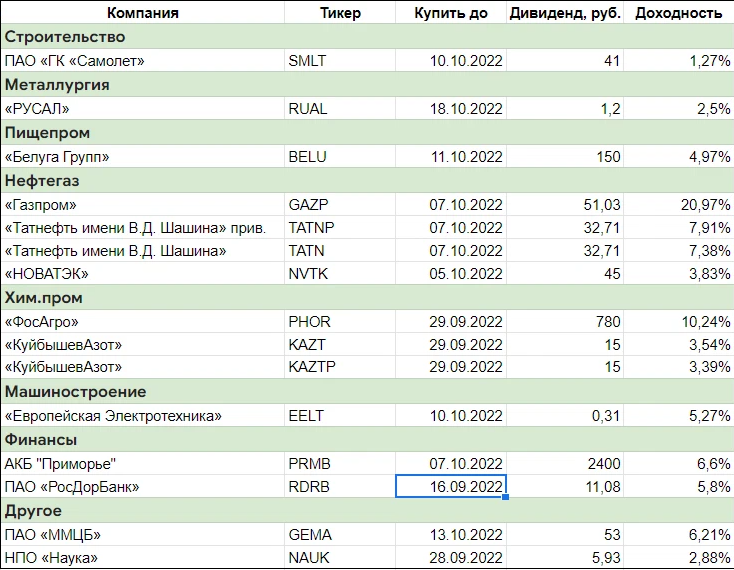Viewport: 734px width, 570px height.
Task: Click the «Тикер» header cell
Action: tap(340, 13)
